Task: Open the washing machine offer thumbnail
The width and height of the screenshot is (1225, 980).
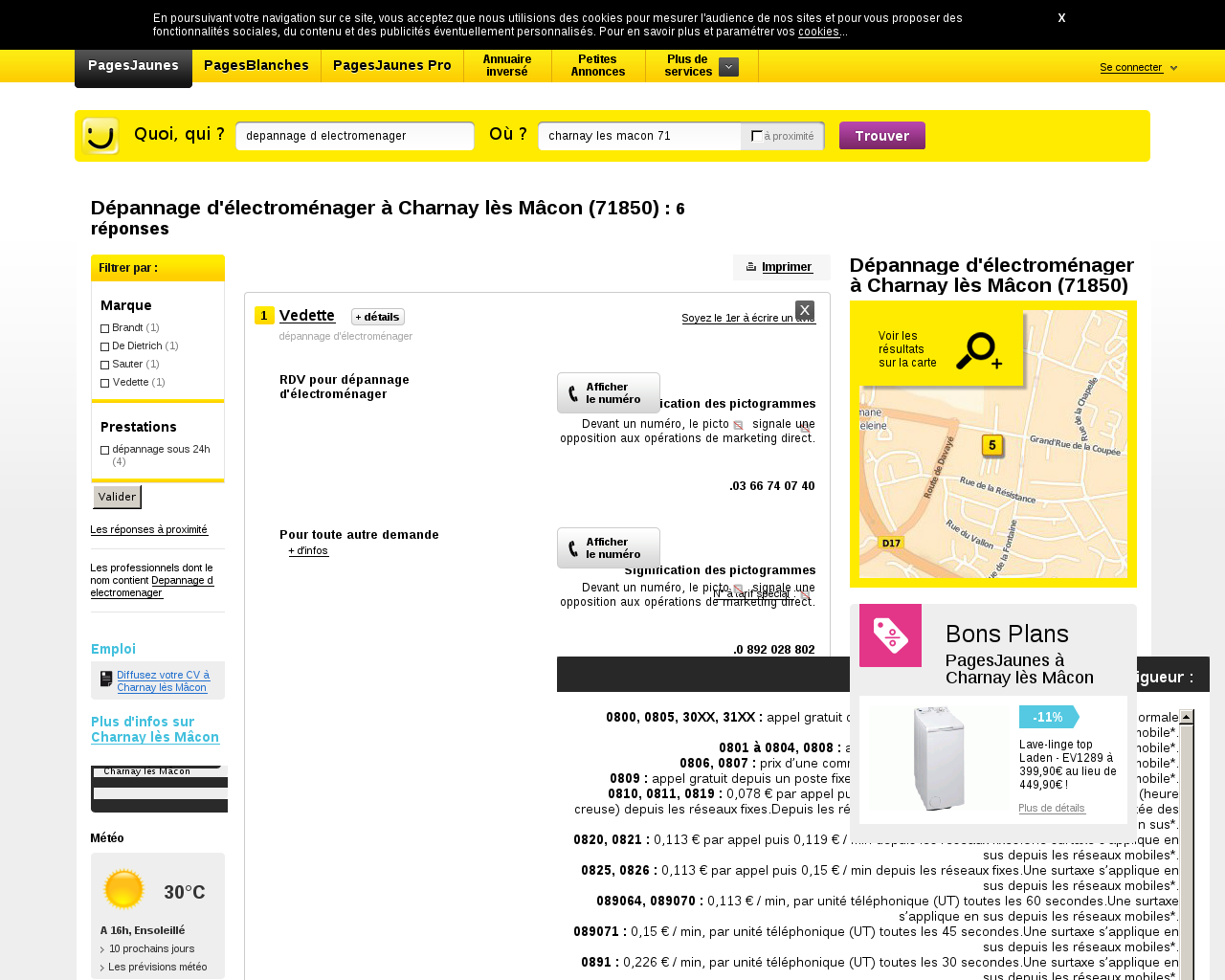Action: [x=938, y=758]
